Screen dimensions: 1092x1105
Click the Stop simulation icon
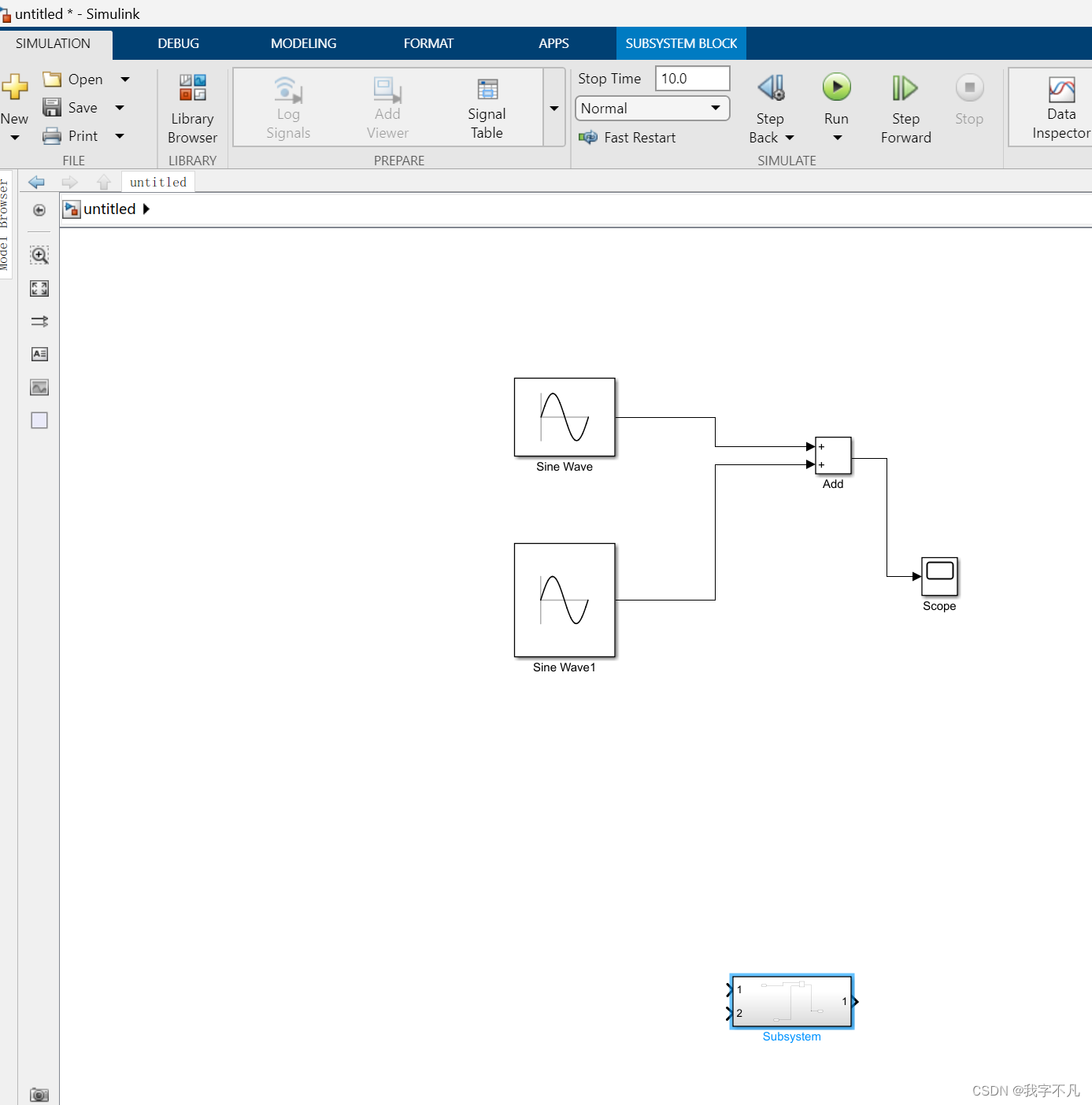coord(969,87)
